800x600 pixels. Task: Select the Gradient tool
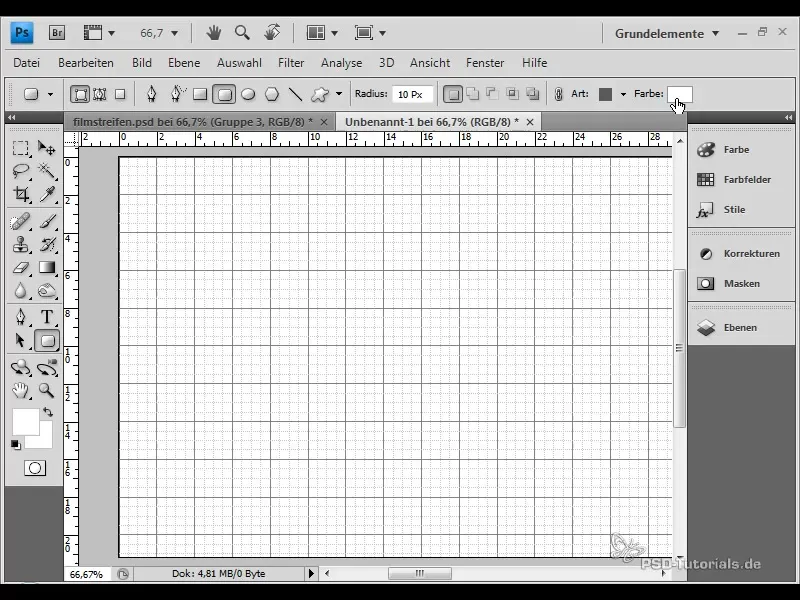coord(46,268)
